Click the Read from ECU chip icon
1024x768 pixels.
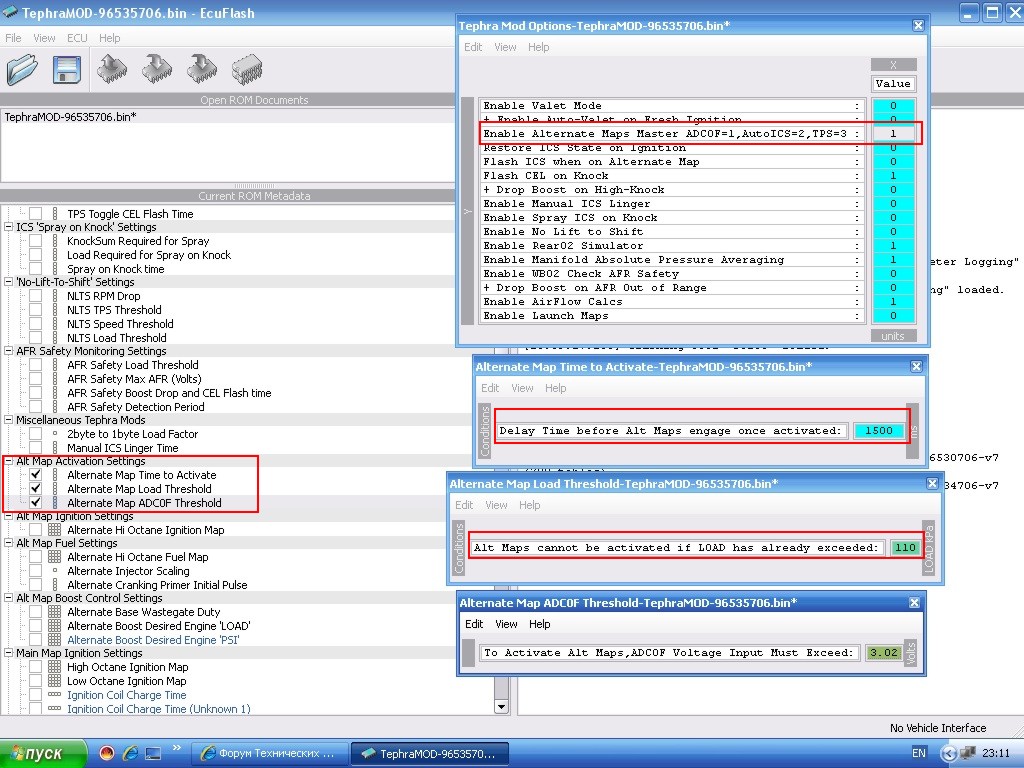point(112,69)
